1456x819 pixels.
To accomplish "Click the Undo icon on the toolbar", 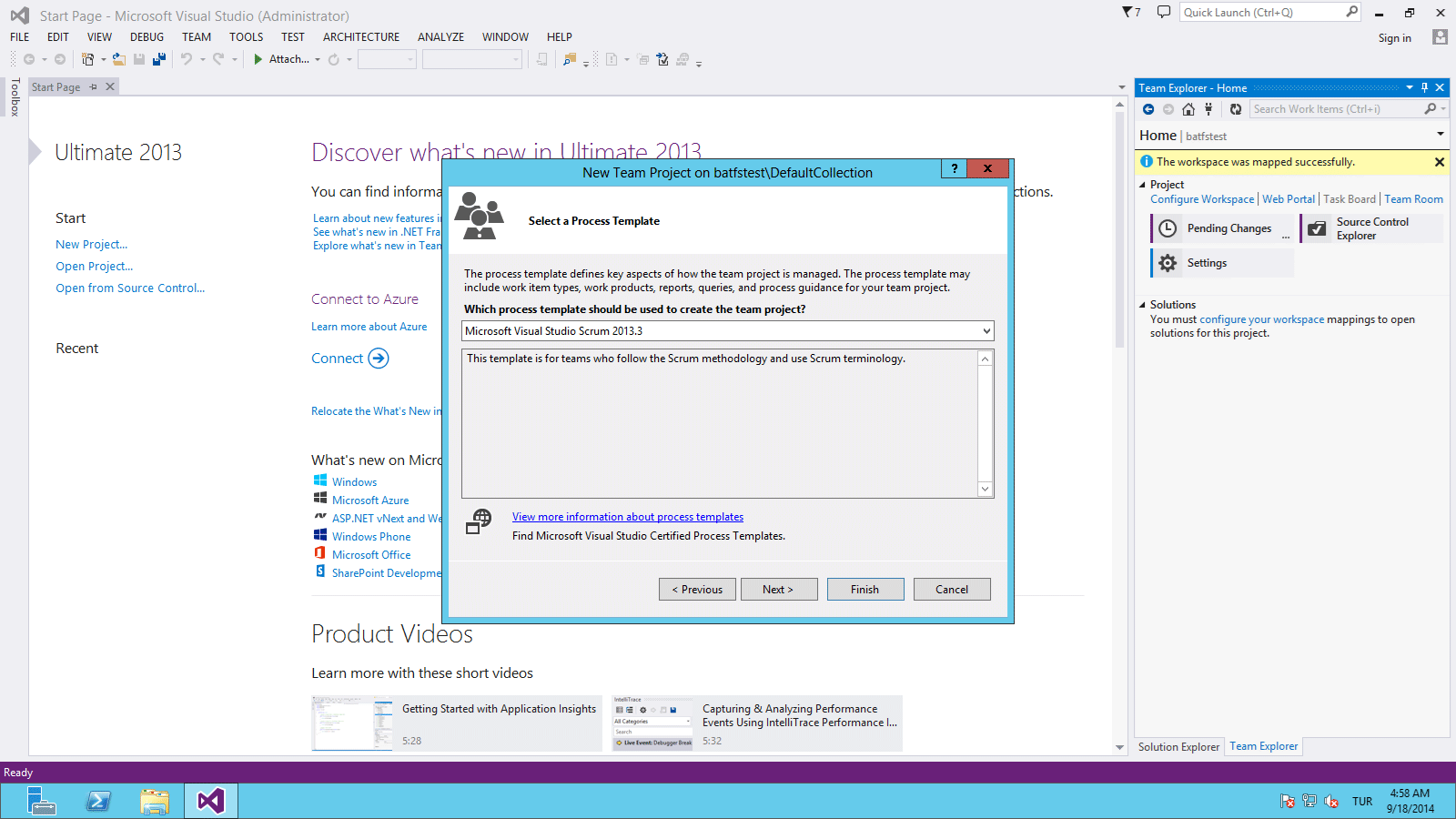I will (187, 58).
